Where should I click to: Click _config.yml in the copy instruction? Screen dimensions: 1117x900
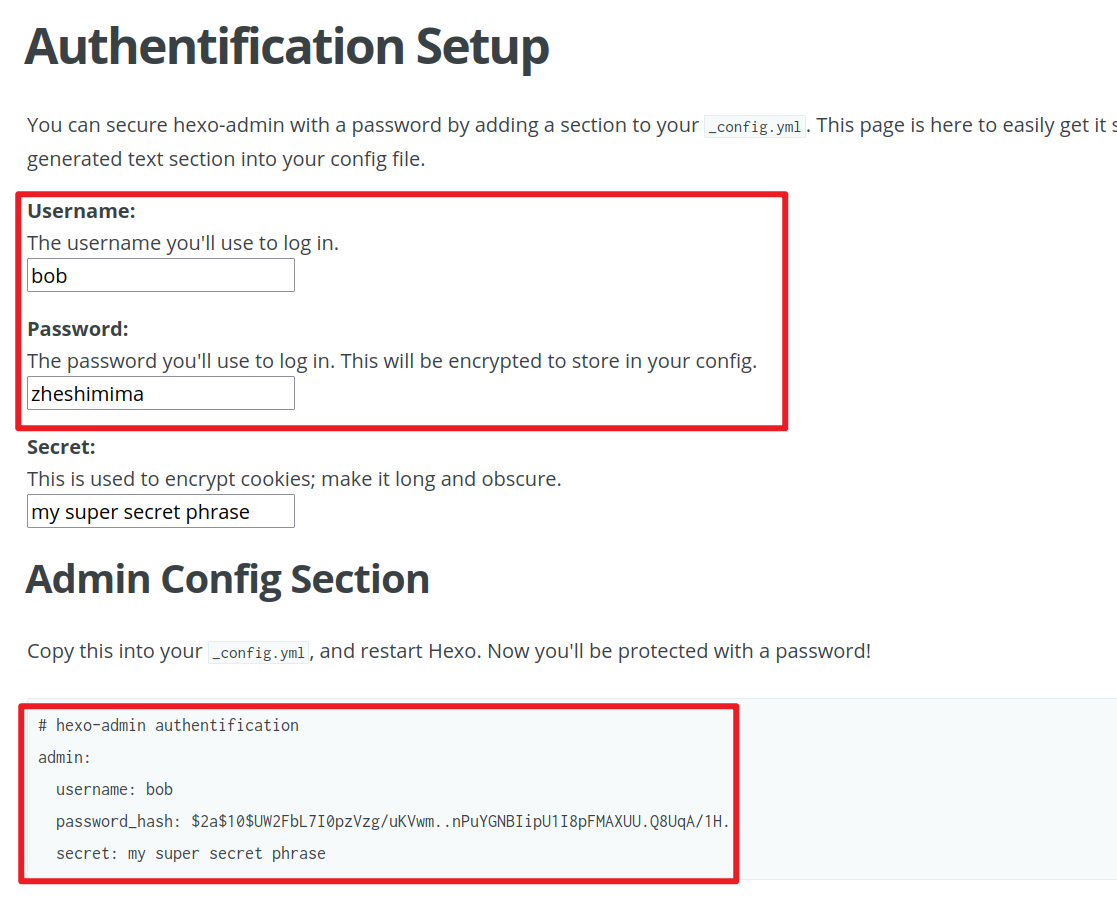click(259, 652)
